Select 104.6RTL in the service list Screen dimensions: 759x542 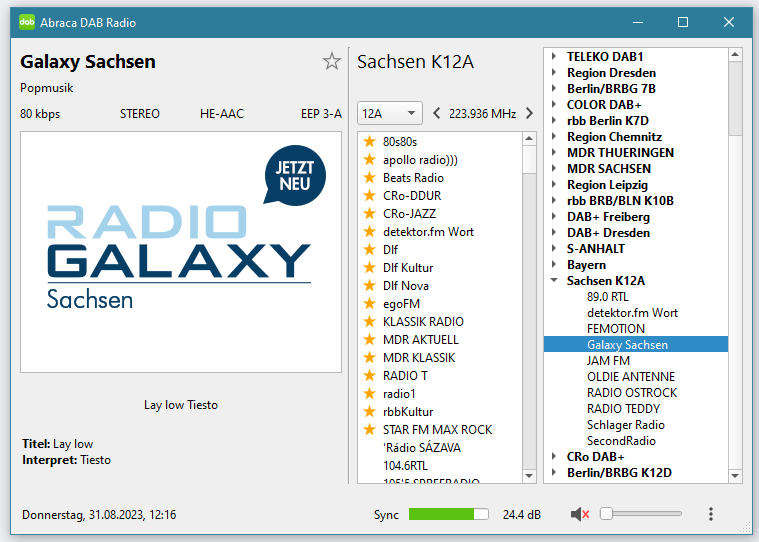(405, 466)
